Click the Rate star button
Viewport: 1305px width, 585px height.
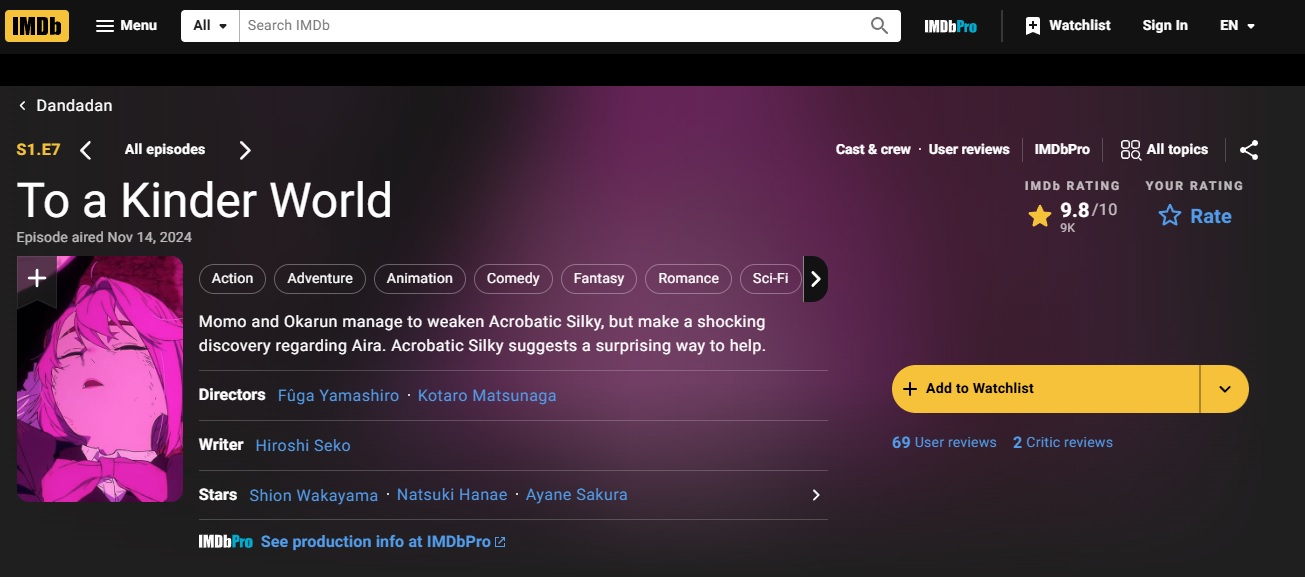point(1194,216)
